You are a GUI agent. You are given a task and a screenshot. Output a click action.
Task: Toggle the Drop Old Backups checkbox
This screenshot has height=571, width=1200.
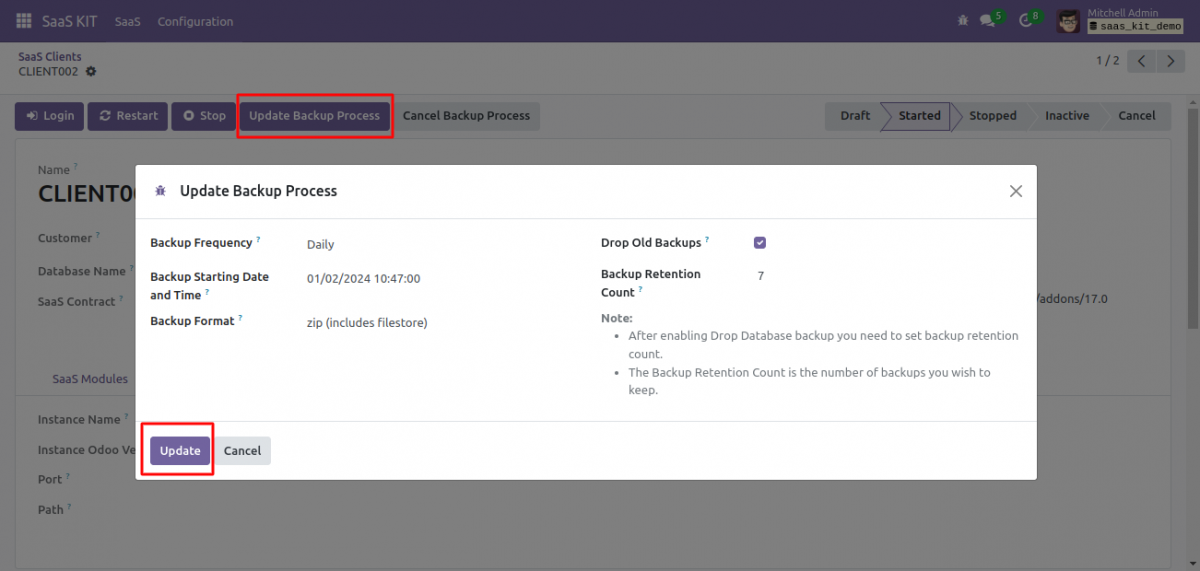tap(760, 243)
